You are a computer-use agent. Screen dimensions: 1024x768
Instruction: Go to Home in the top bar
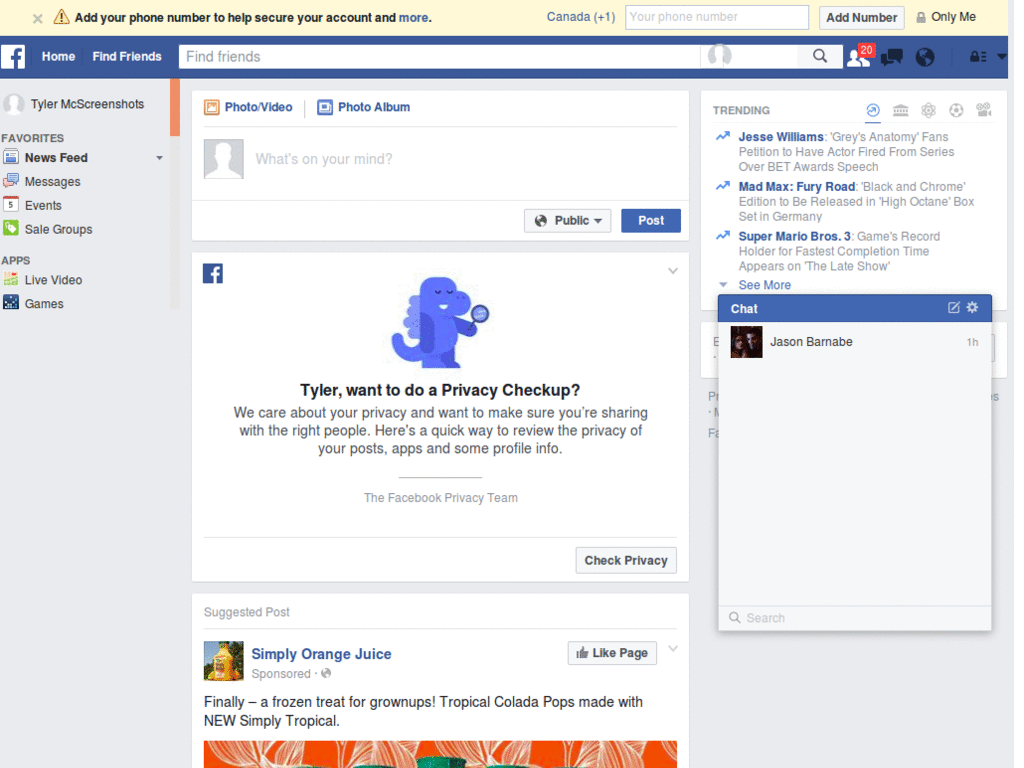click(x=58, y=57)
